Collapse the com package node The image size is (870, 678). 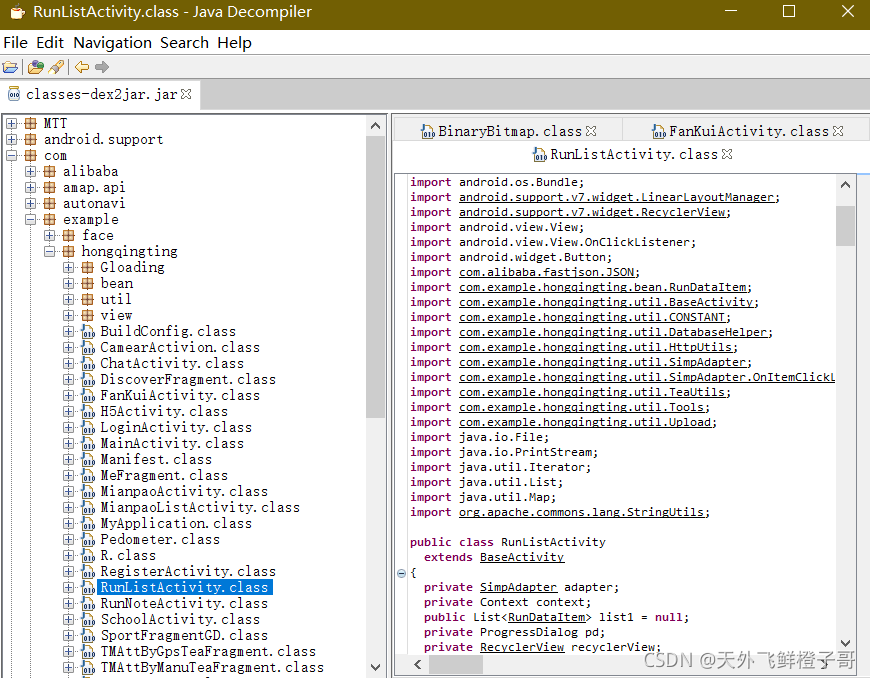[x=12, y=155]
